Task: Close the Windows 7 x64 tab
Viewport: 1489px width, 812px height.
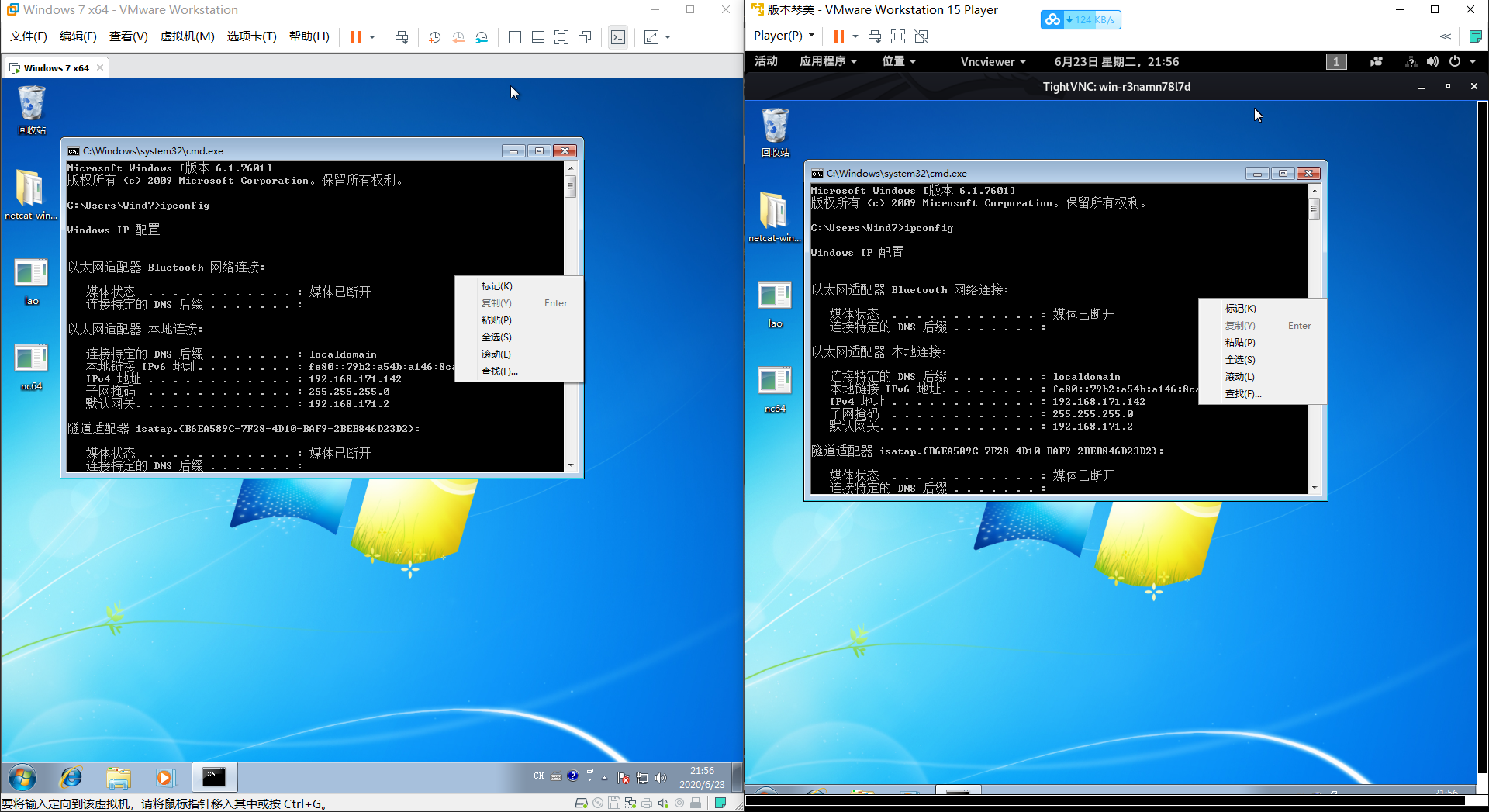Action: pyautogui.click(x=100, y=68)
